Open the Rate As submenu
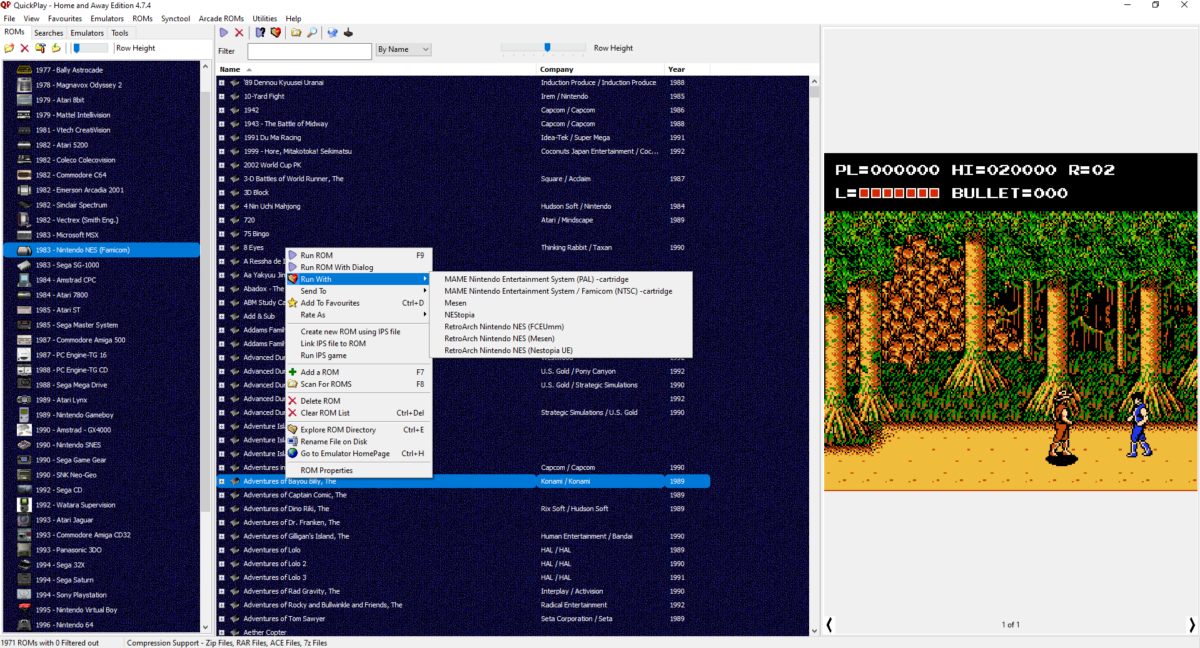This screenshot has width=1200, height=648. pos(359,315)
